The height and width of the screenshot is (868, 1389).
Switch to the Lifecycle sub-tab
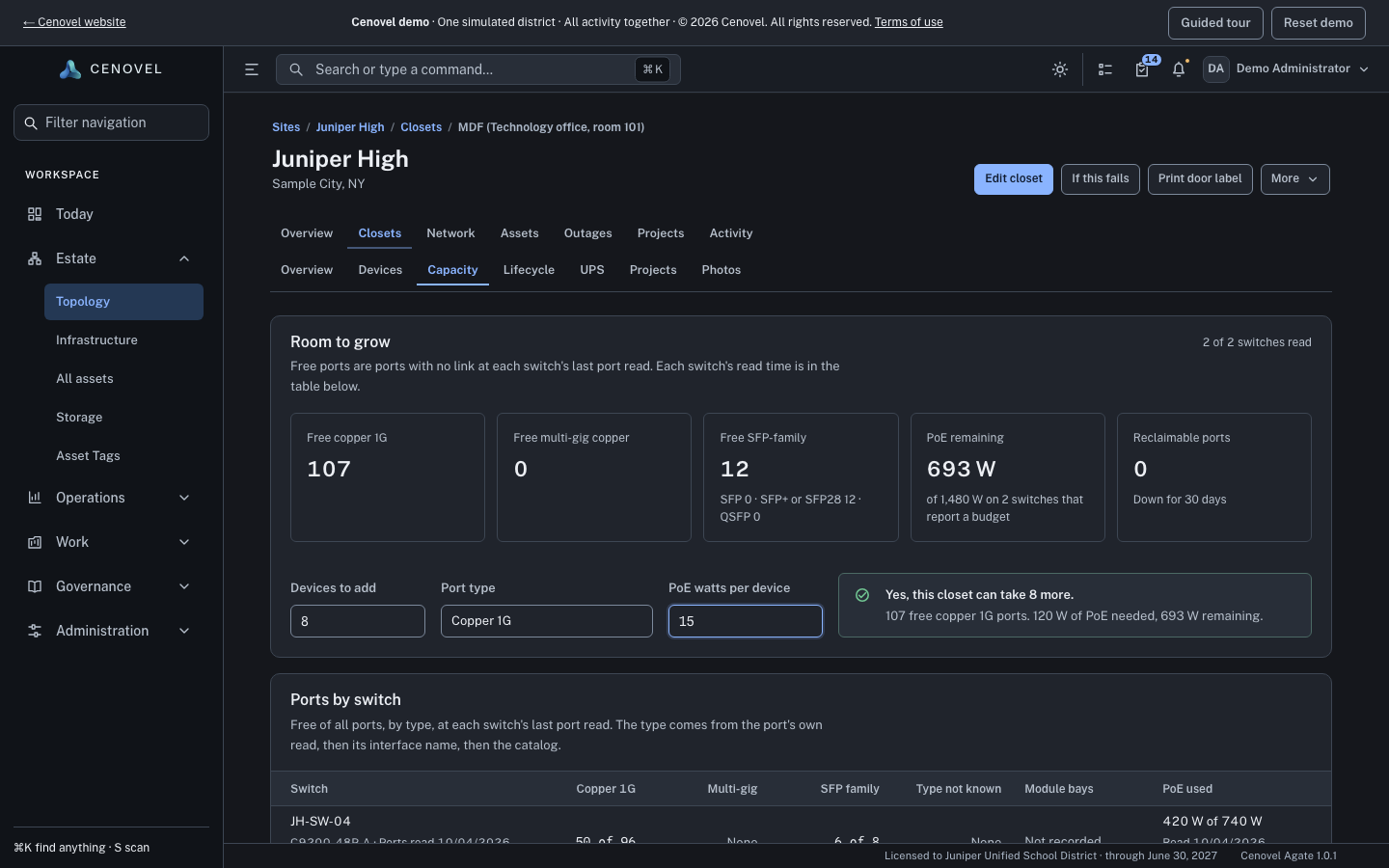pos(529,270)
